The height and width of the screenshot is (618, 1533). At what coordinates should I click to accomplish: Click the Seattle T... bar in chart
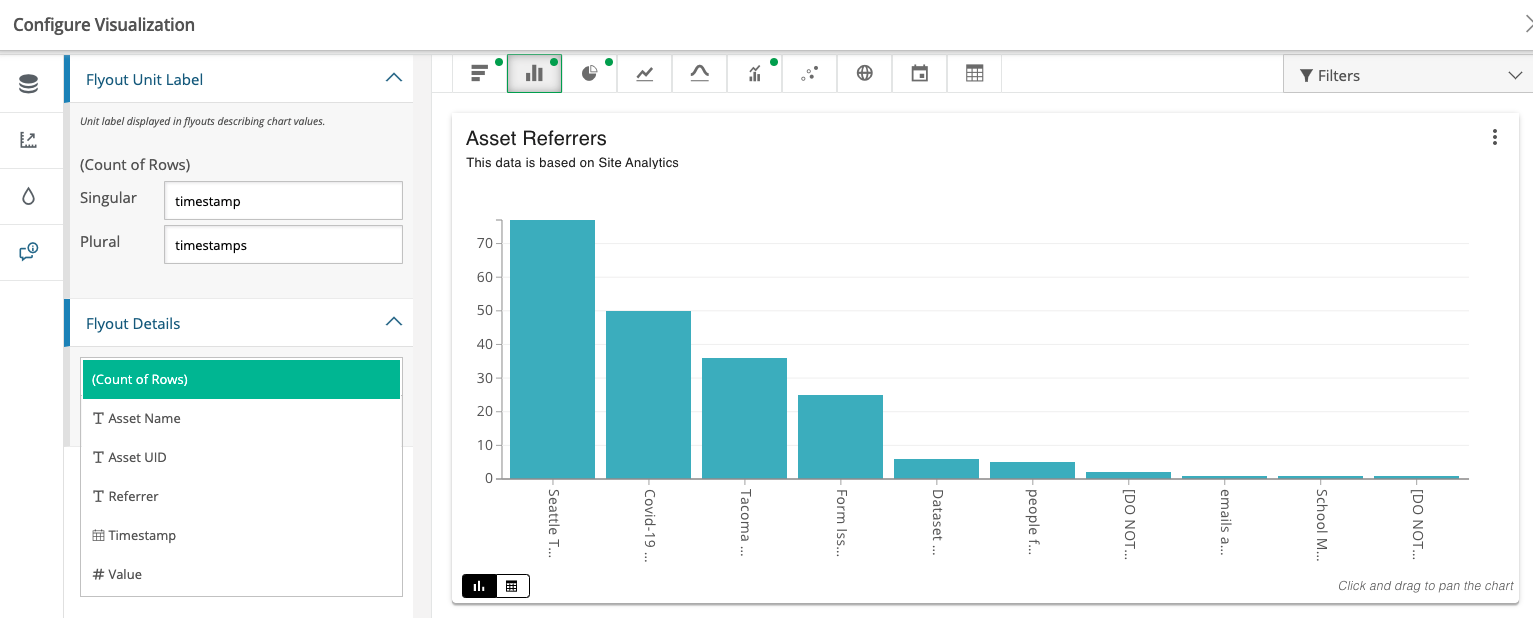[552, 349]
